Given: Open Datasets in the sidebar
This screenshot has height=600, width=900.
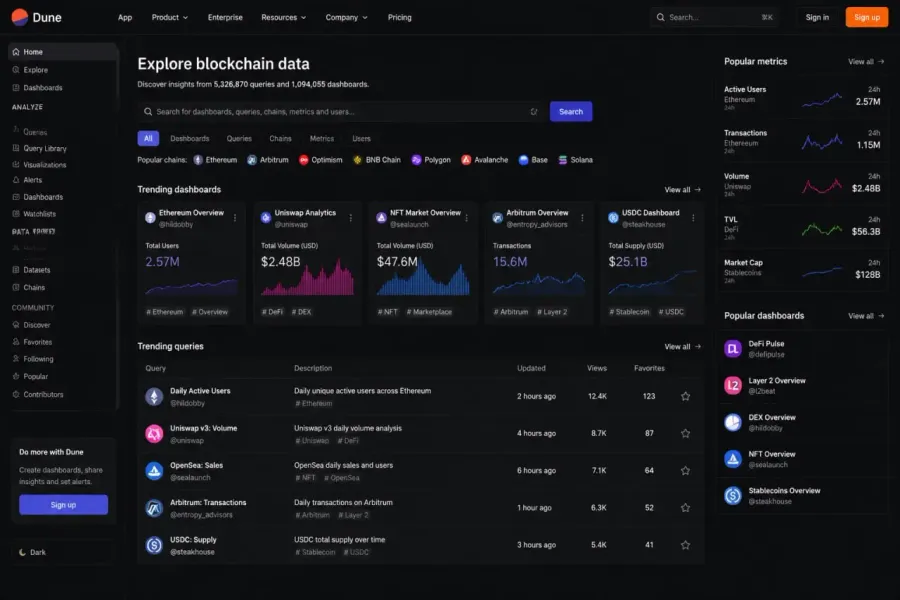Looking at the screenshot, I should 37,270.
